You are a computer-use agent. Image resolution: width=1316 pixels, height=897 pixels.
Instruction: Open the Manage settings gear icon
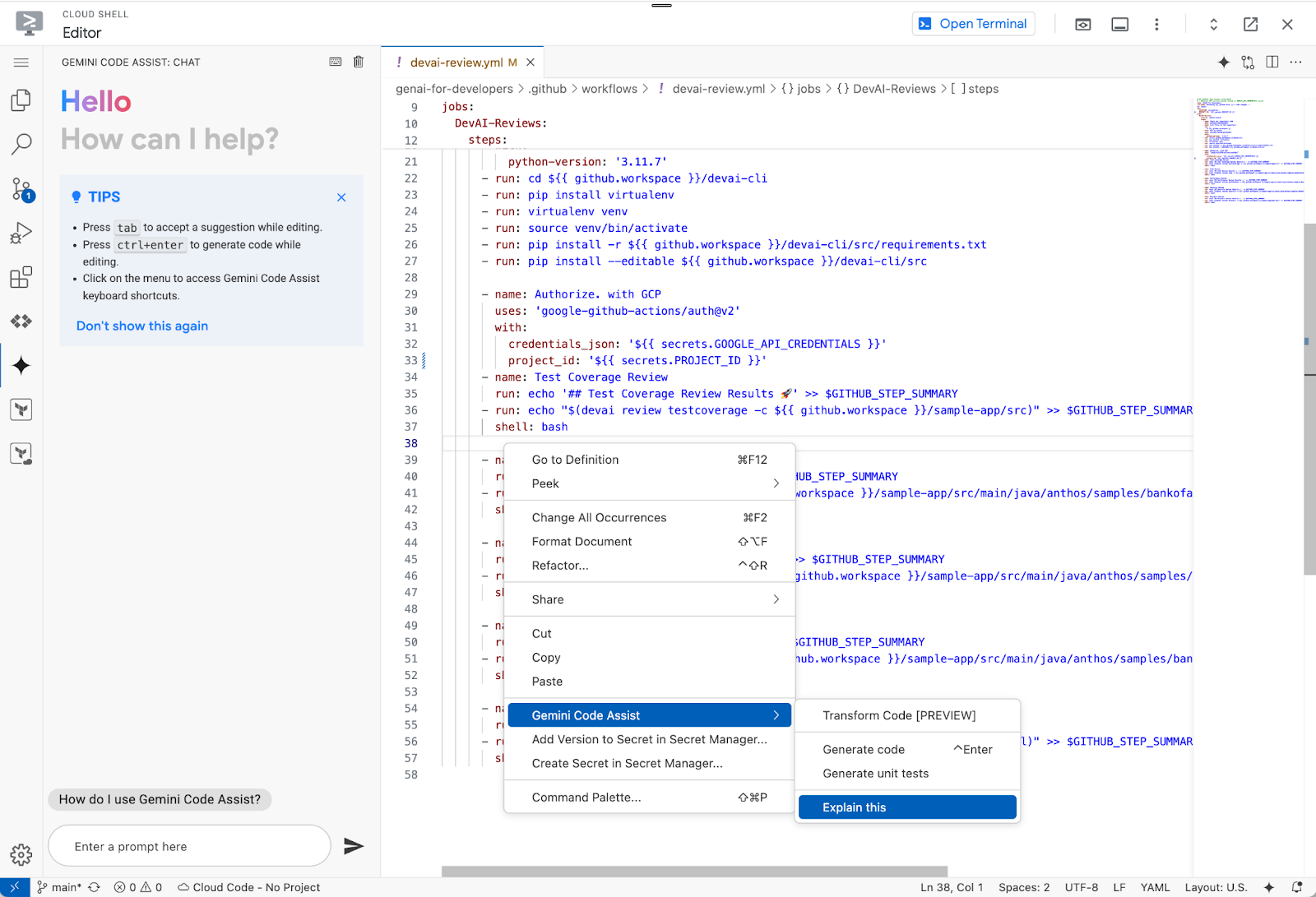point(21,855)
